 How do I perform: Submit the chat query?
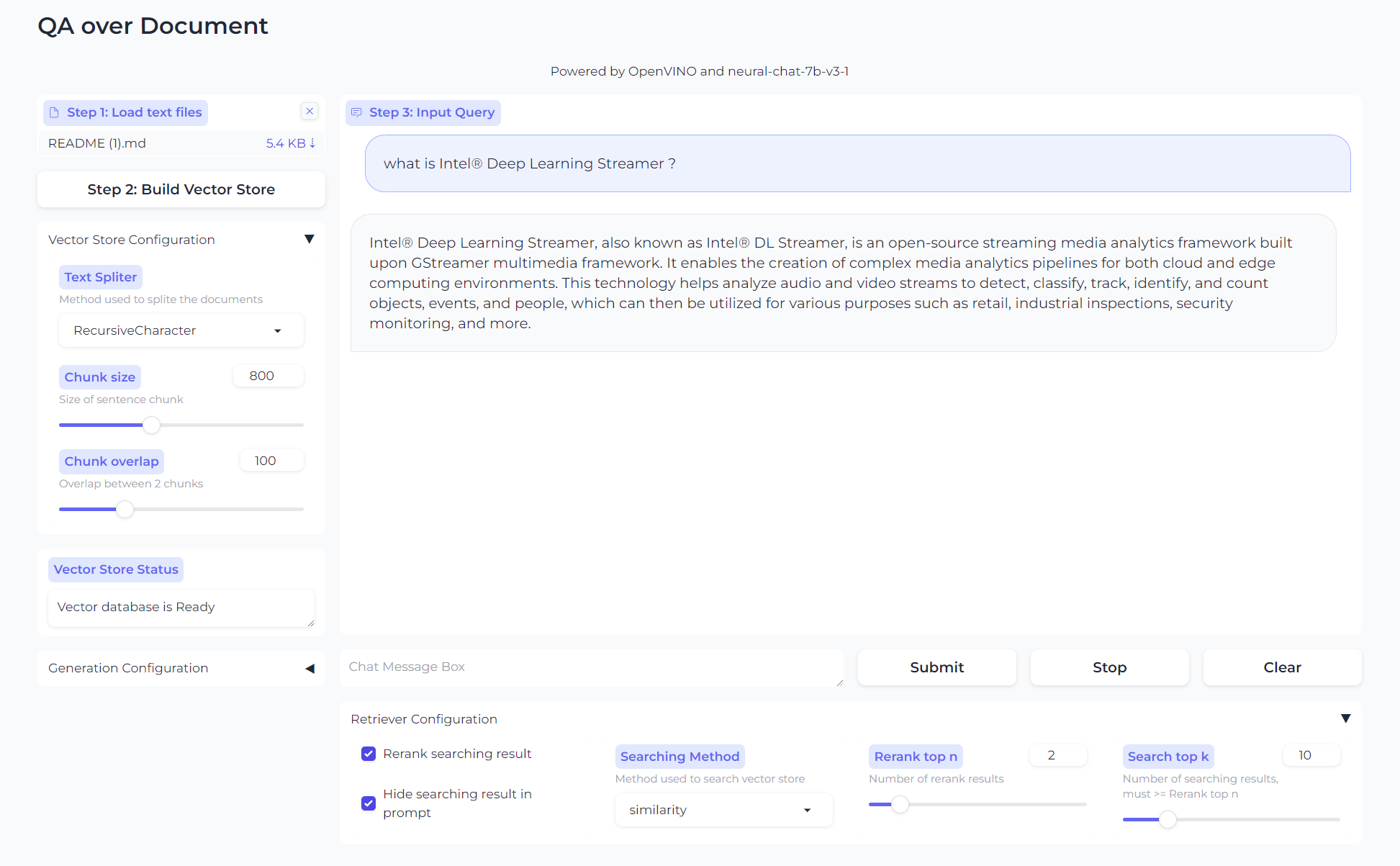936,667
